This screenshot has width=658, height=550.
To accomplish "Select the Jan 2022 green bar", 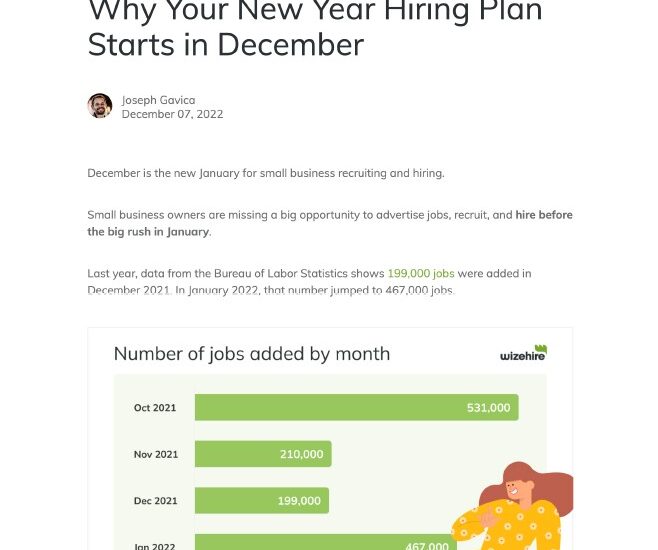I will pyautogui.click(x=326, y=542).
